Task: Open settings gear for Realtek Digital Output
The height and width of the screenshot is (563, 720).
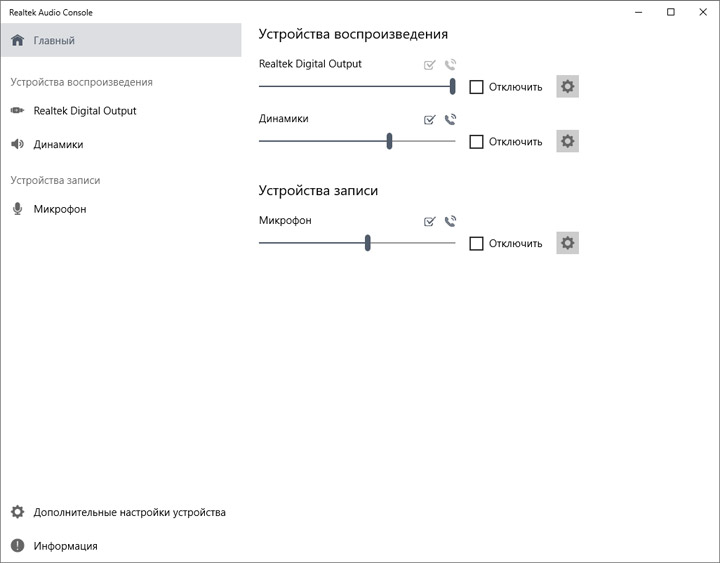Action: click(x=568, y=87)
